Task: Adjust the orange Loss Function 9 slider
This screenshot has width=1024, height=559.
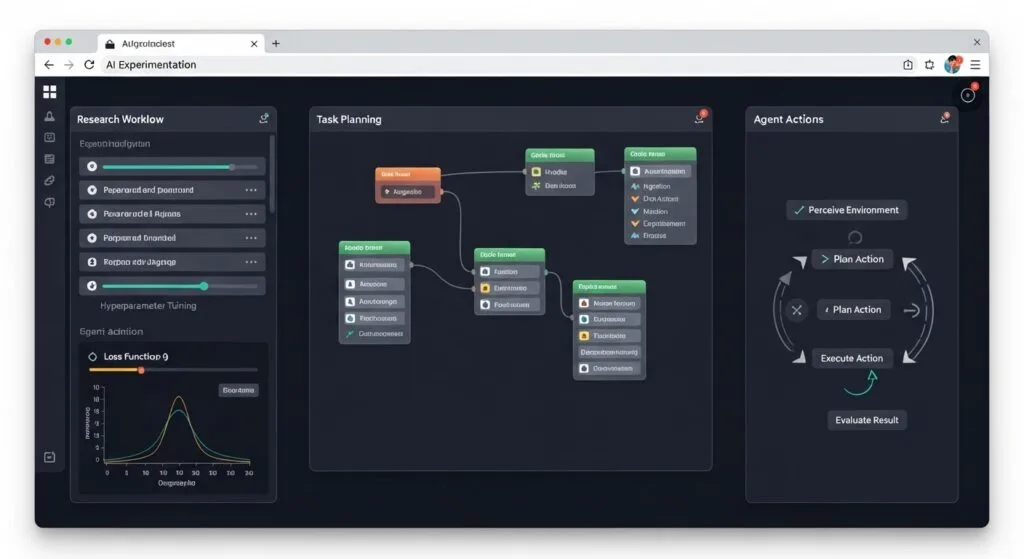Action: [141, 370]
